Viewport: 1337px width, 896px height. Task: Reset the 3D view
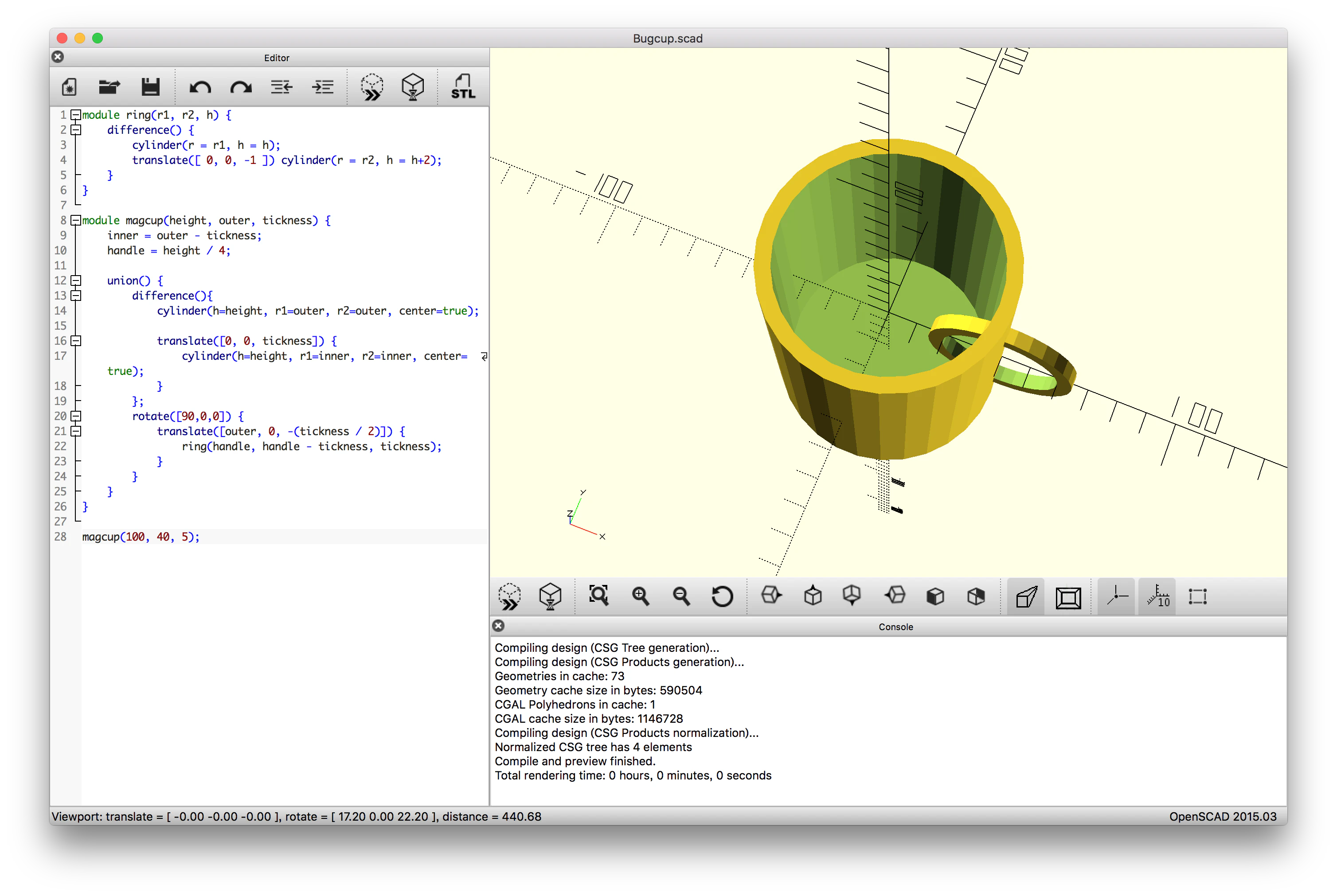(x=722, y=596)
